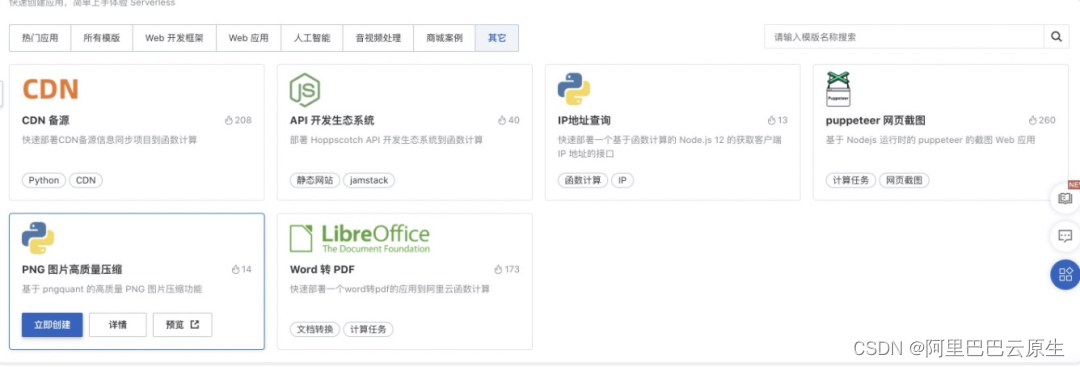
Task: Click 计算任务 tag on puppeteer card
Action: tap(851, 180)
